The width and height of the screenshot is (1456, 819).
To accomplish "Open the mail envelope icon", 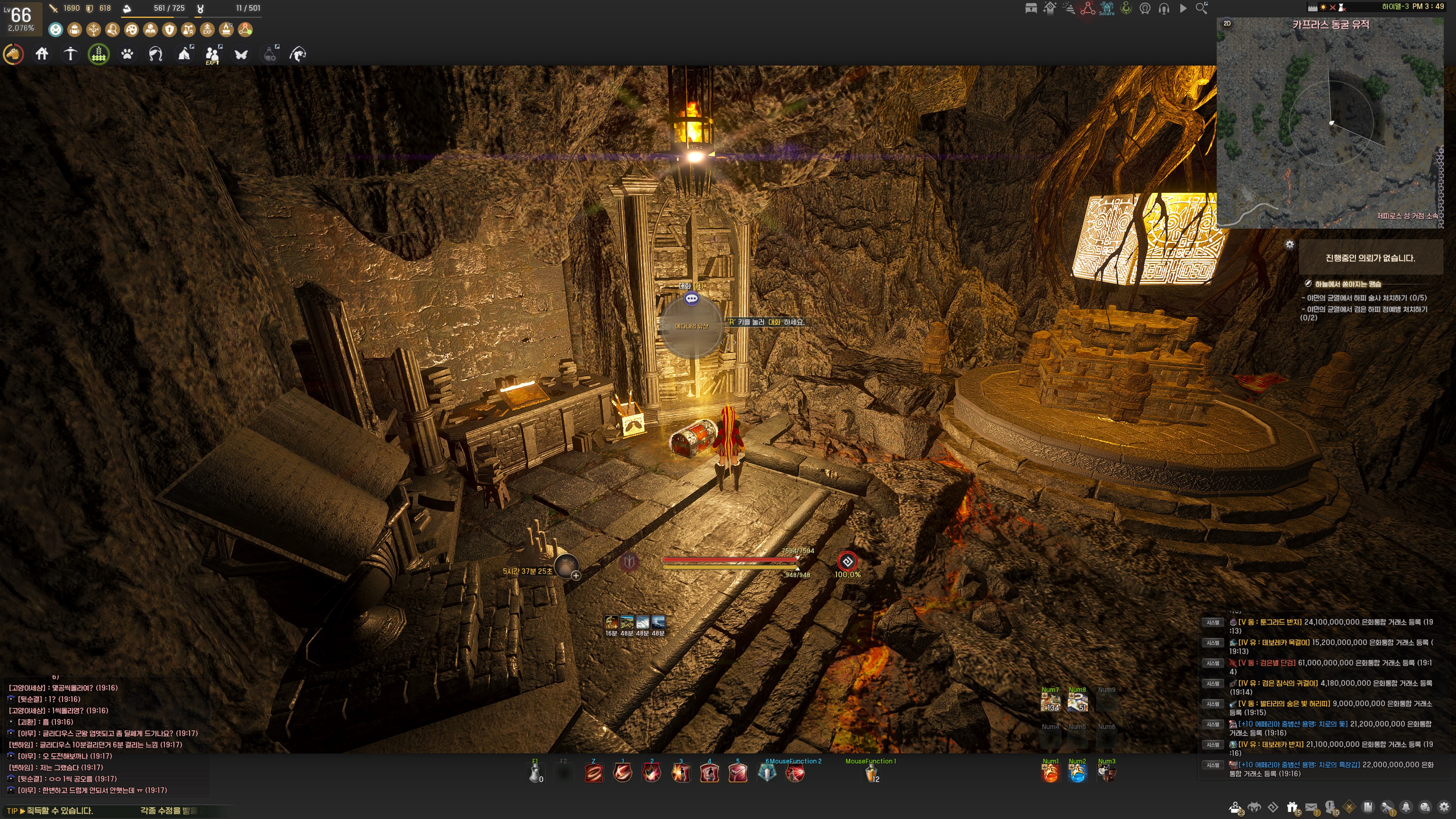I will (x=1311, y=806).
